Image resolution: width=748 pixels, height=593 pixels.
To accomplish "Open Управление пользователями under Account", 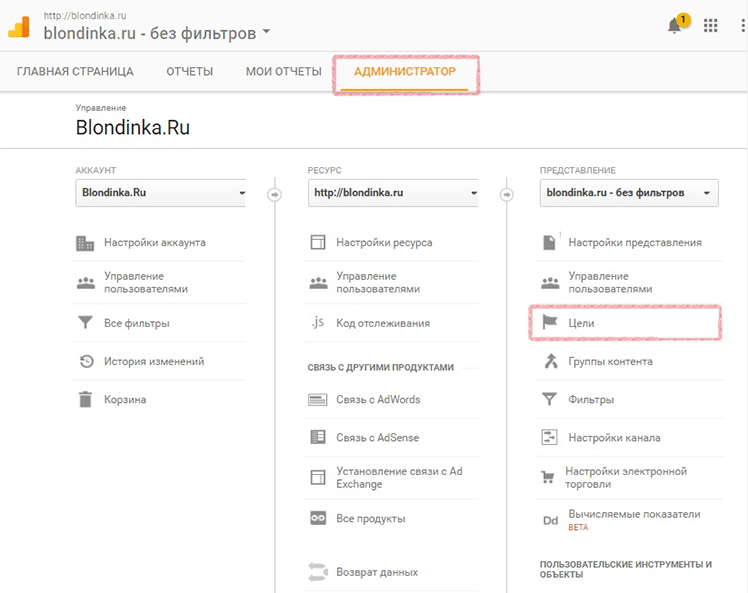I will pos(145,282).
